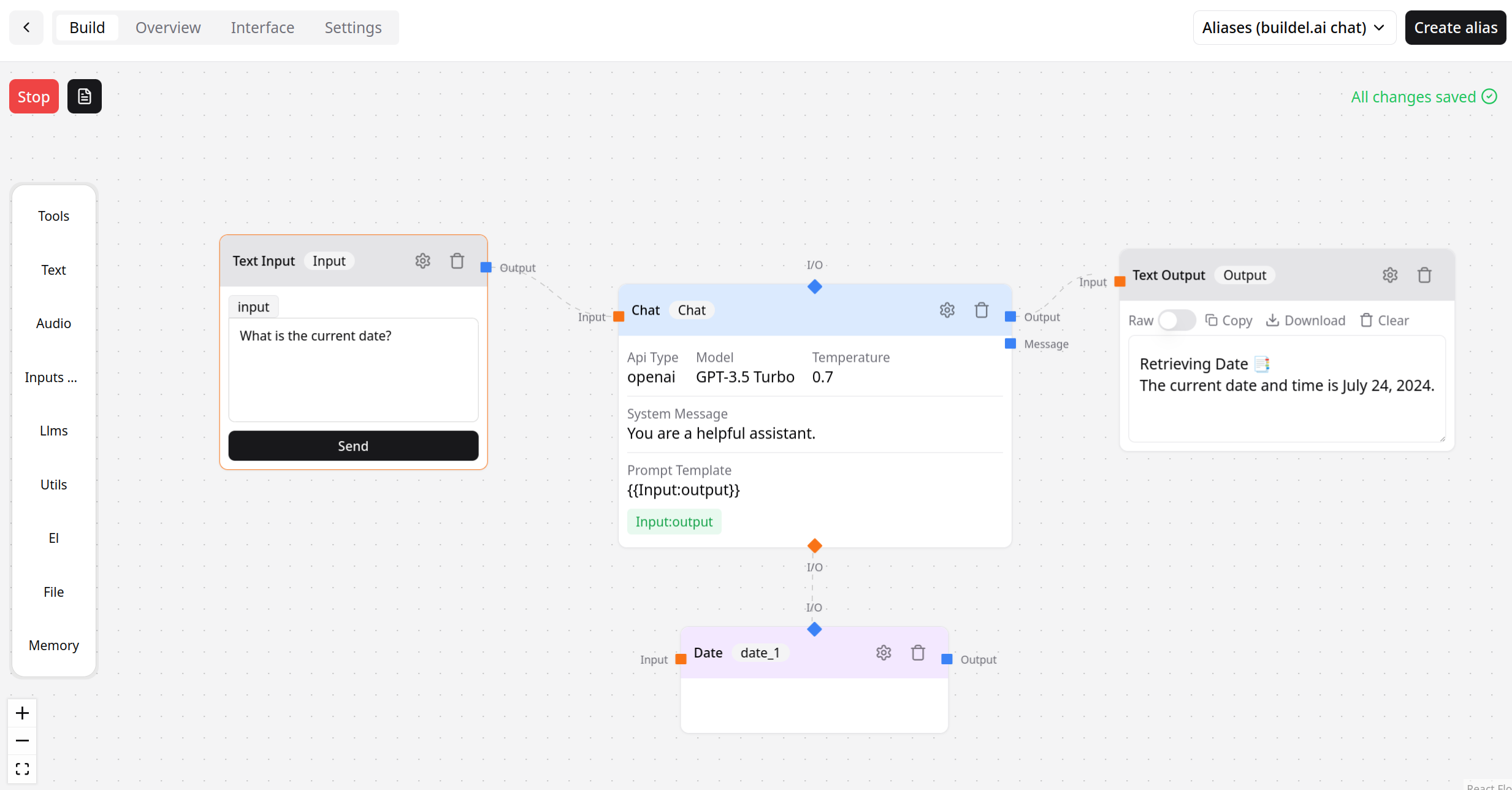Image resolution: width=1512 pixels, height=790 pixels.
Task: Click Text Input blue Output handle
Action: pyautogui.click(x=486, y=267)
